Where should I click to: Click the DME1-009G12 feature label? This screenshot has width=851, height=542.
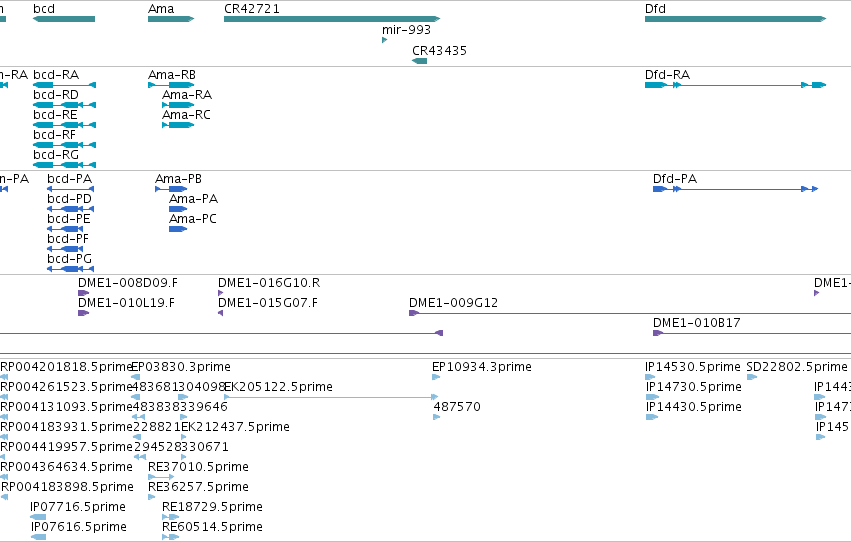[453, 303]
